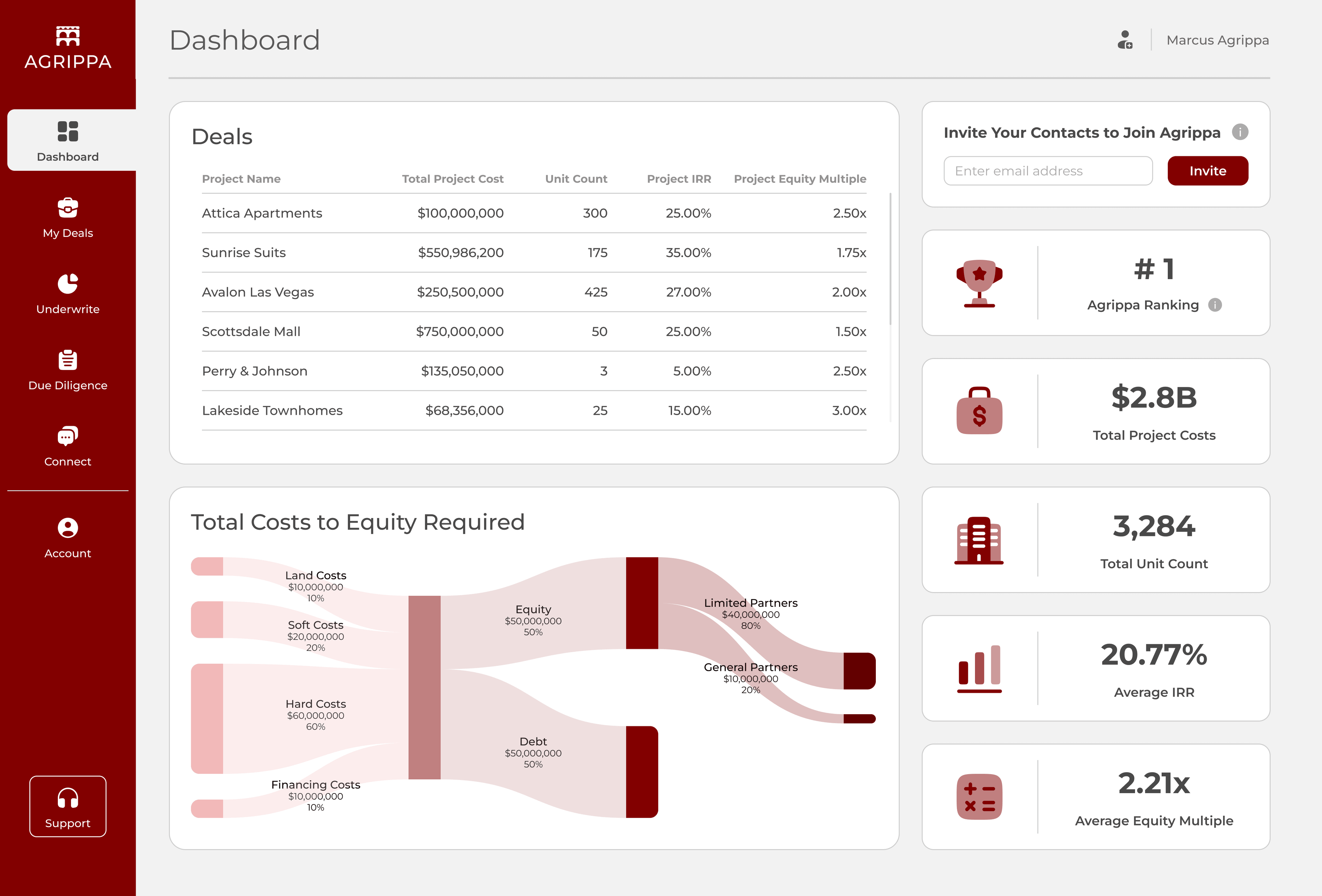
Task: Open the Avalon Las Vegas deal
Action: [x=534, y=292]
